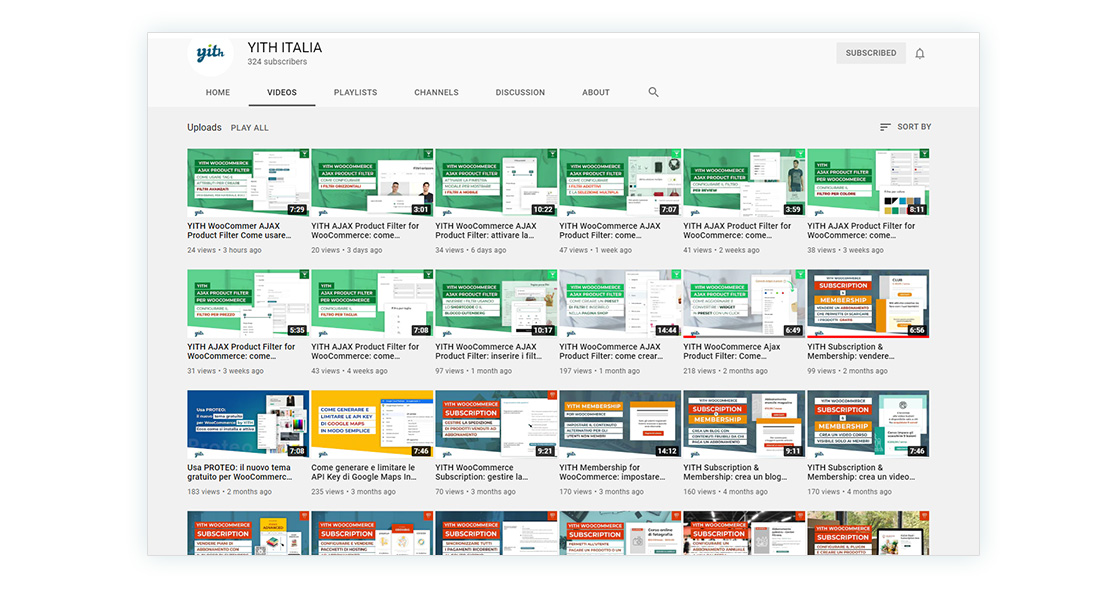Viewport: 1106px width, 598px height.
Task: Open the thumbnail with 5:35 duration
Action: pyautogui.click(x=248, y=303)
